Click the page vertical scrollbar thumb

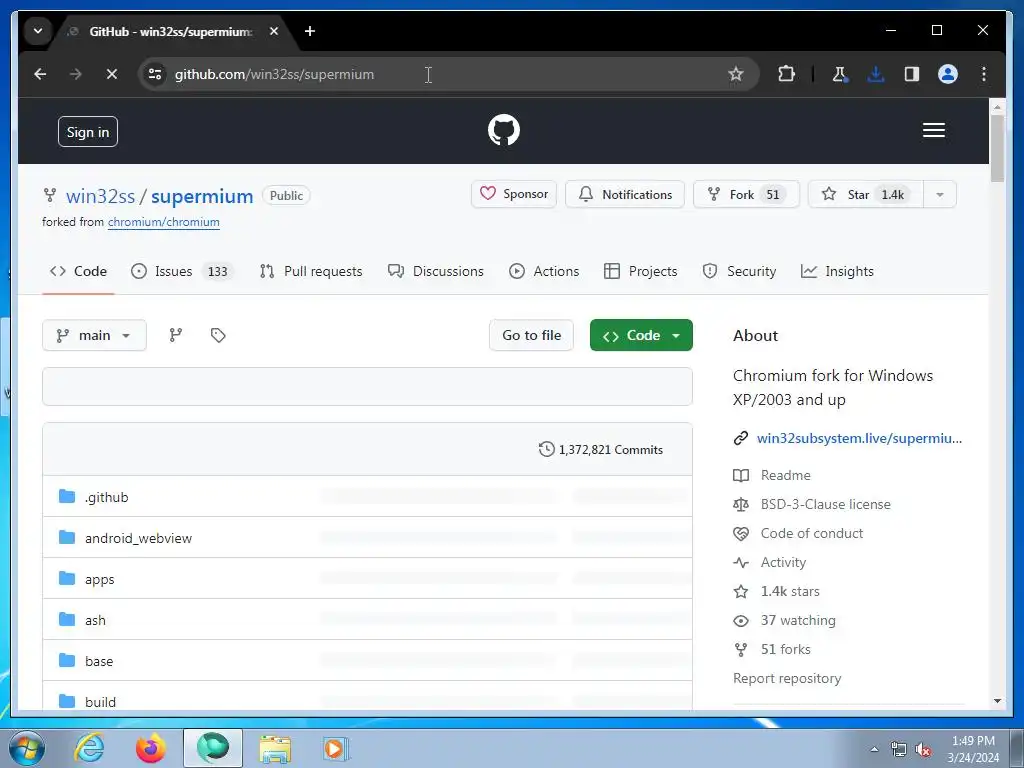click(x=997, y=148)
